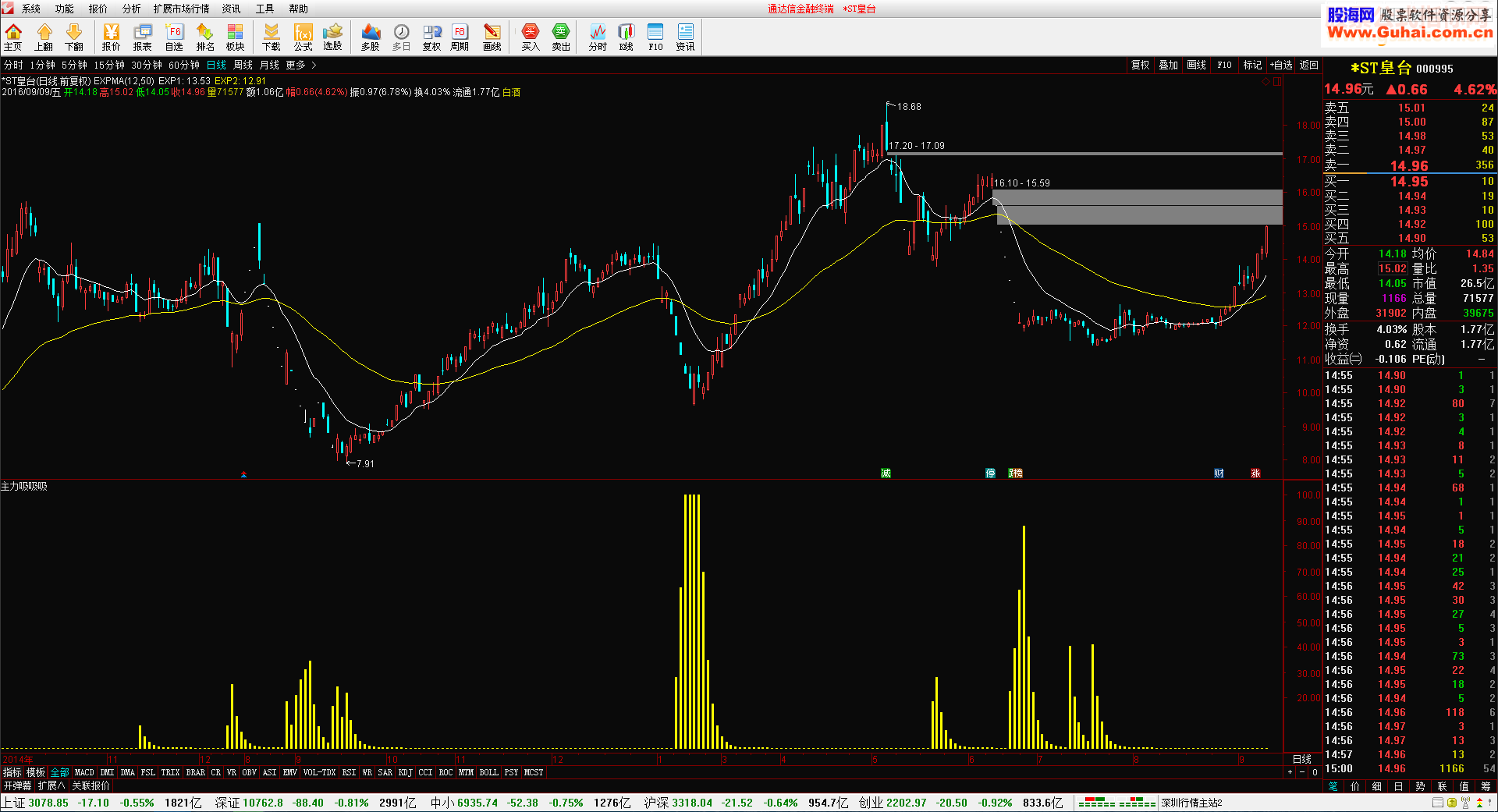This screenshot has width=1498, height=812.
Task: Select the MACD indicator tab
Action: pos(84,772)
